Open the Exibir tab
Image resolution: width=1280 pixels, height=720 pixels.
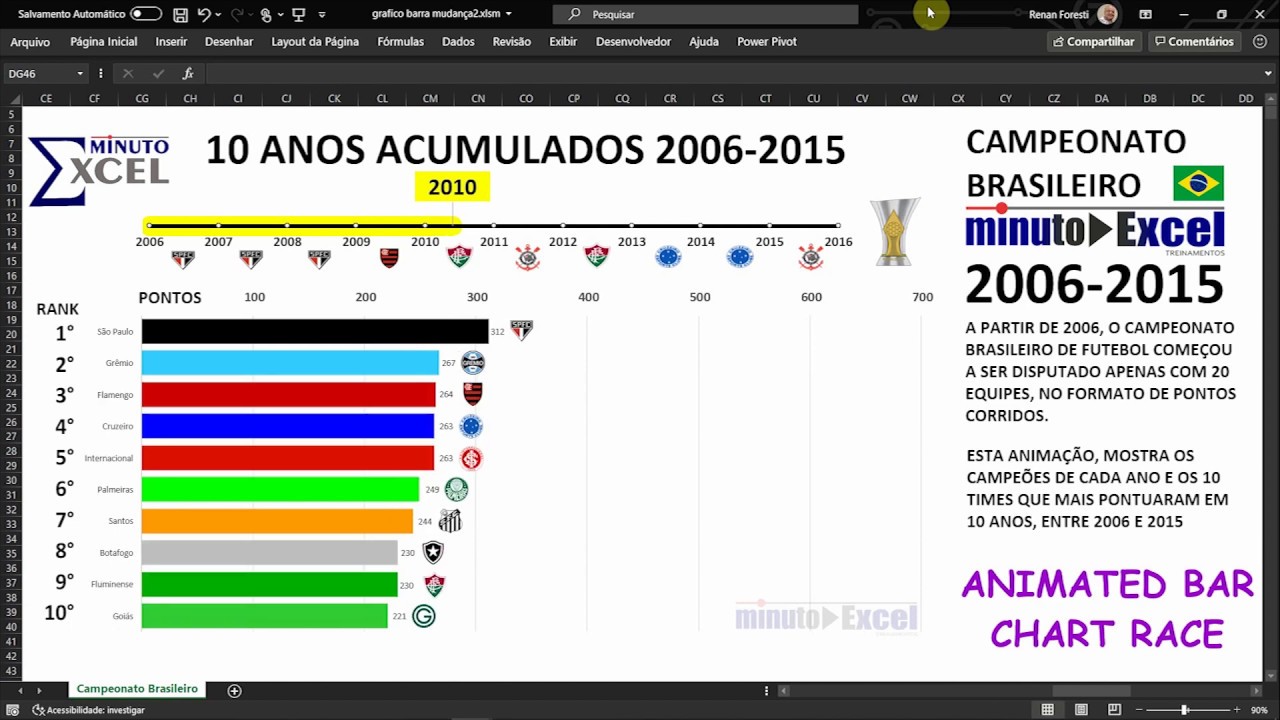[563, 42]
